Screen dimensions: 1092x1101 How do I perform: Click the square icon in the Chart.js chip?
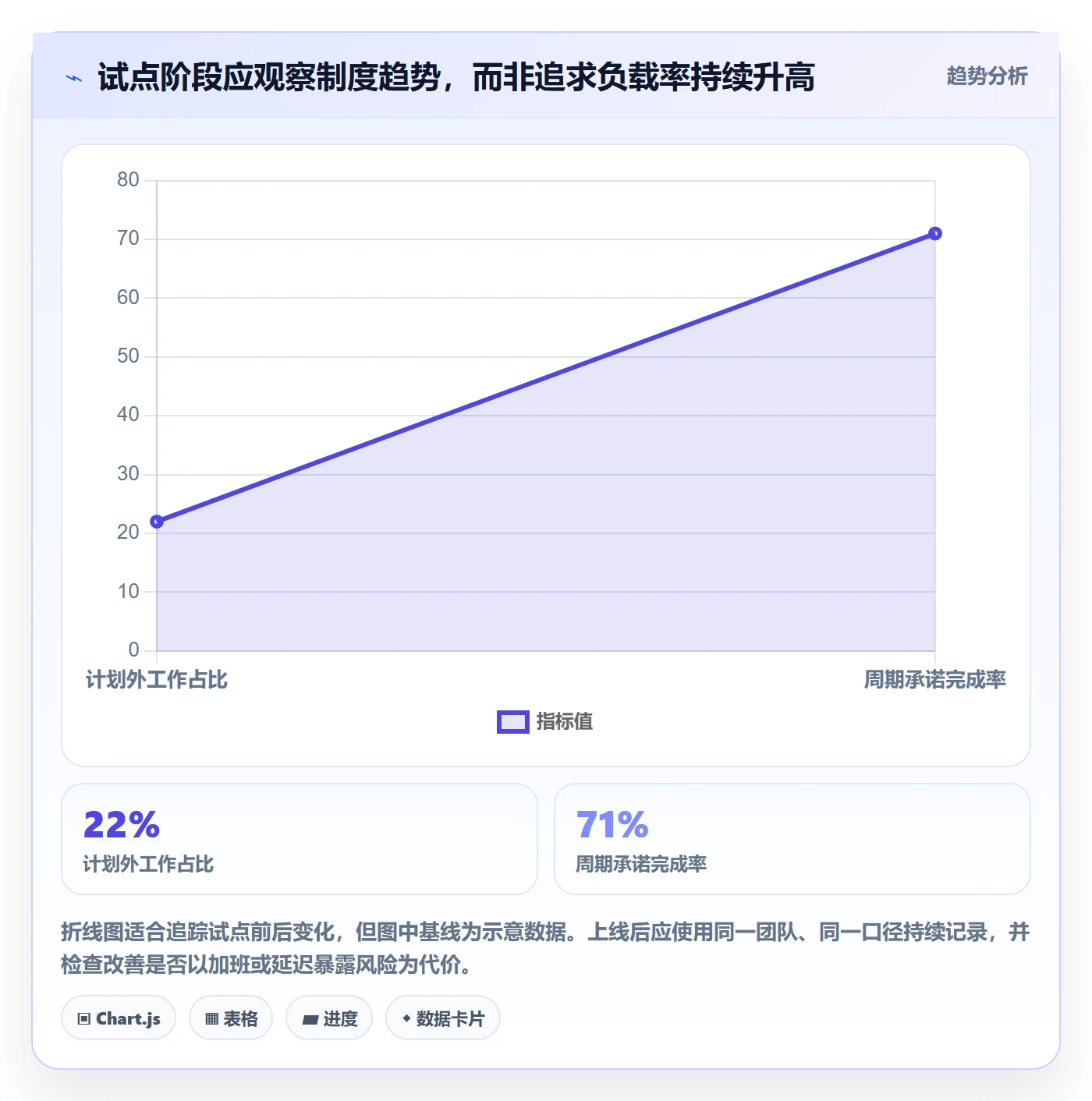tap(84, 1018)
